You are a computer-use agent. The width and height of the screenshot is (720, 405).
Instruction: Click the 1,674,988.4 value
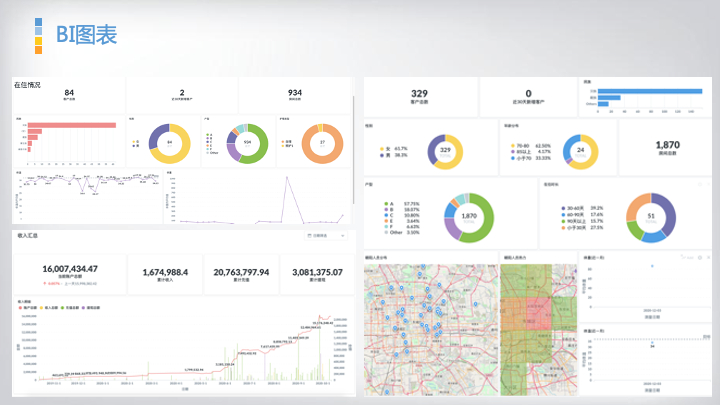coord(165,272)
